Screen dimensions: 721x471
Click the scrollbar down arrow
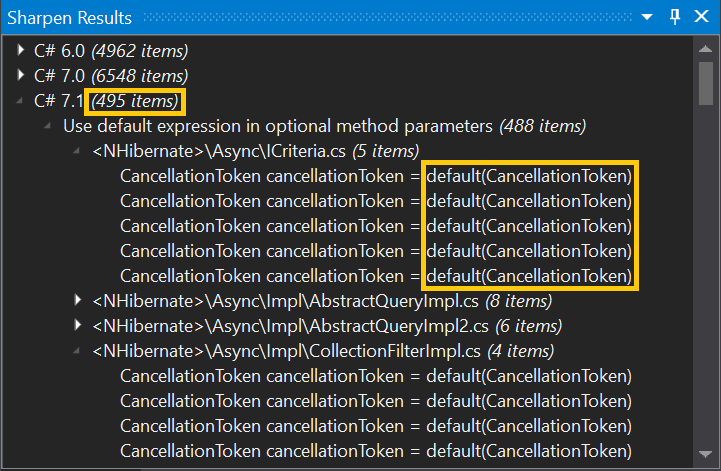pyautogui.click(x=705, y=454)
